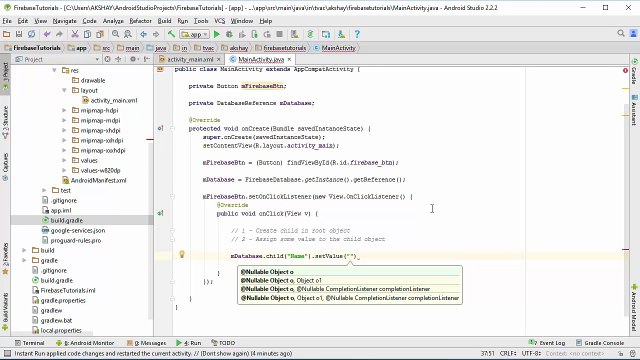Open the Refactor menu
Viewport: 640px width, 360px height.
(140, 21)
